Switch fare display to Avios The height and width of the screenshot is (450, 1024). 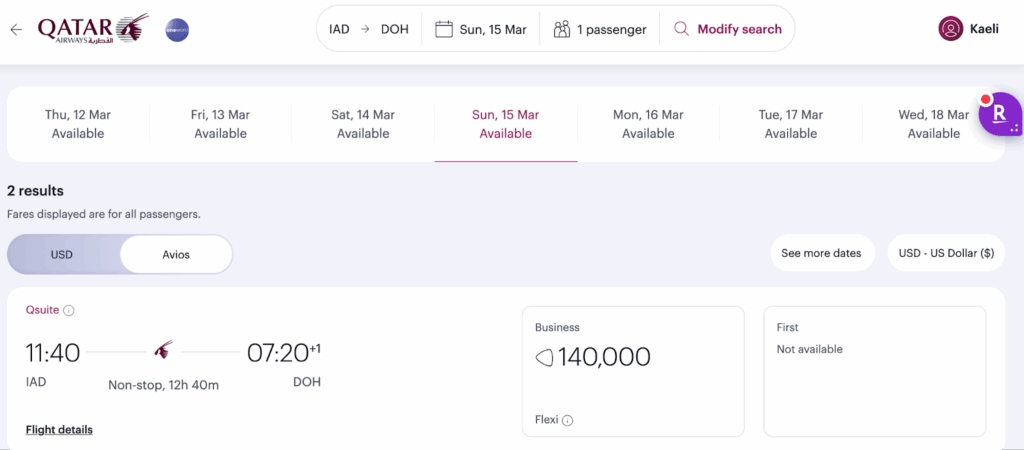(176, 254)
